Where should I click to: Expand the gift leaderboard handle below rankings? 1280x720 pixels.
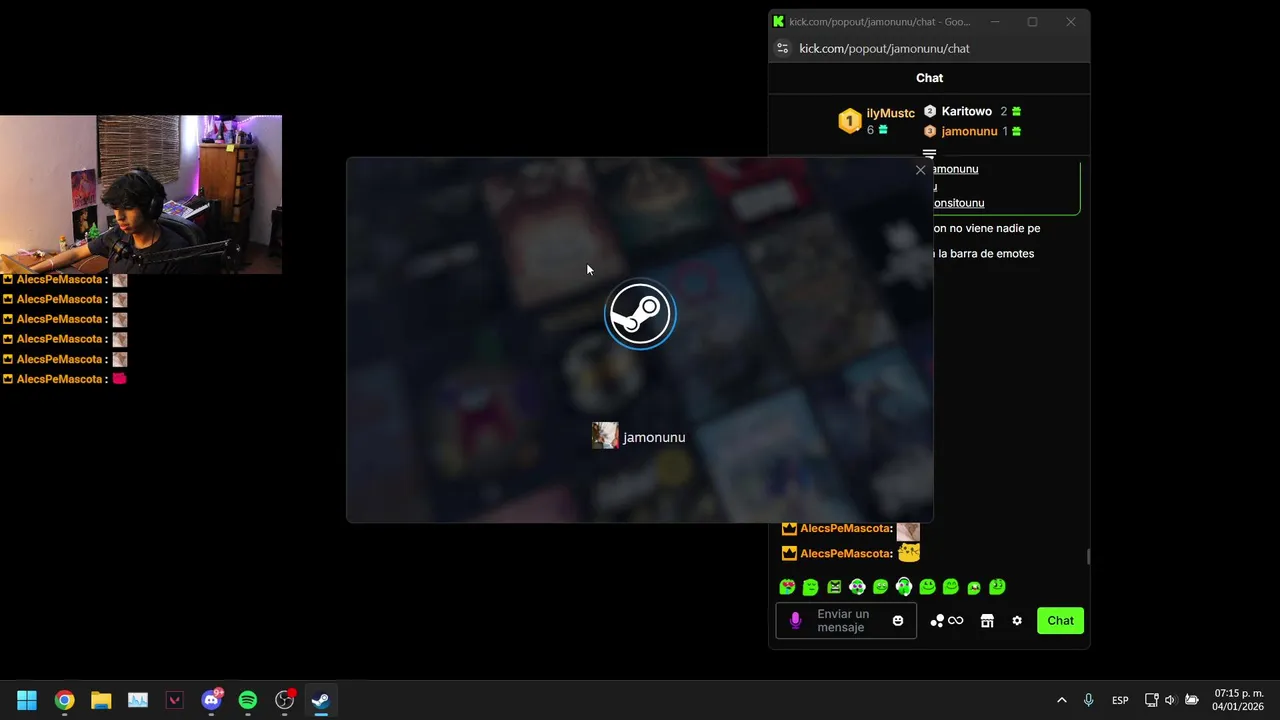pos(929,153)
